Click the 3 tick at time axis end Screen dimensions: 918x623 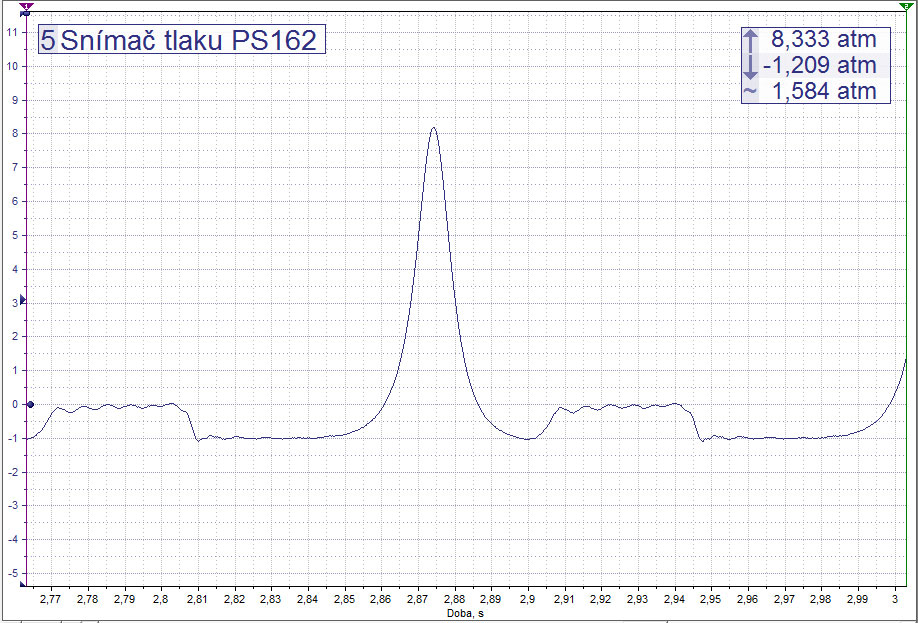point(895,600)
